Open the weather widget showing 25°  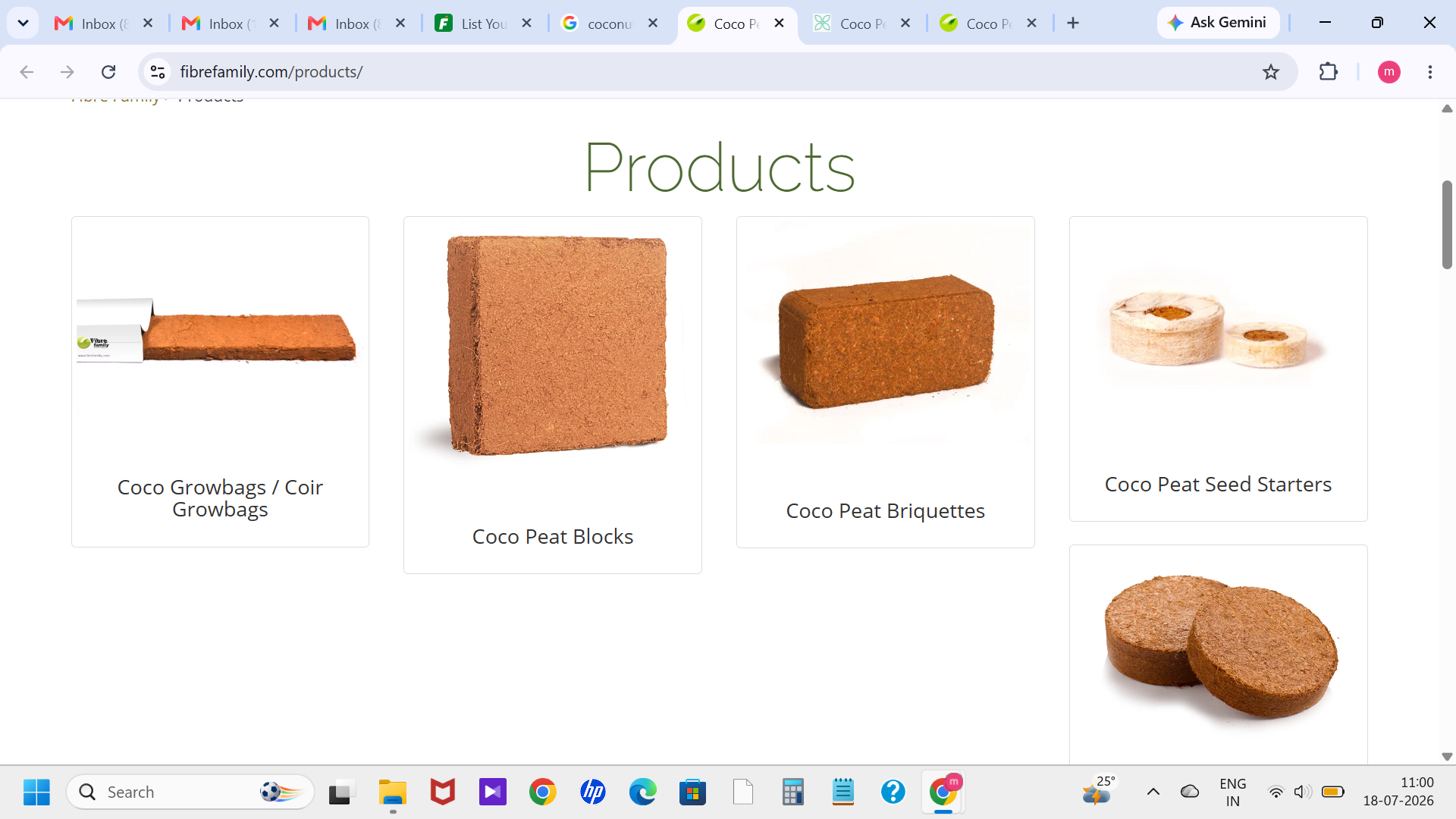pos(1099,791)
